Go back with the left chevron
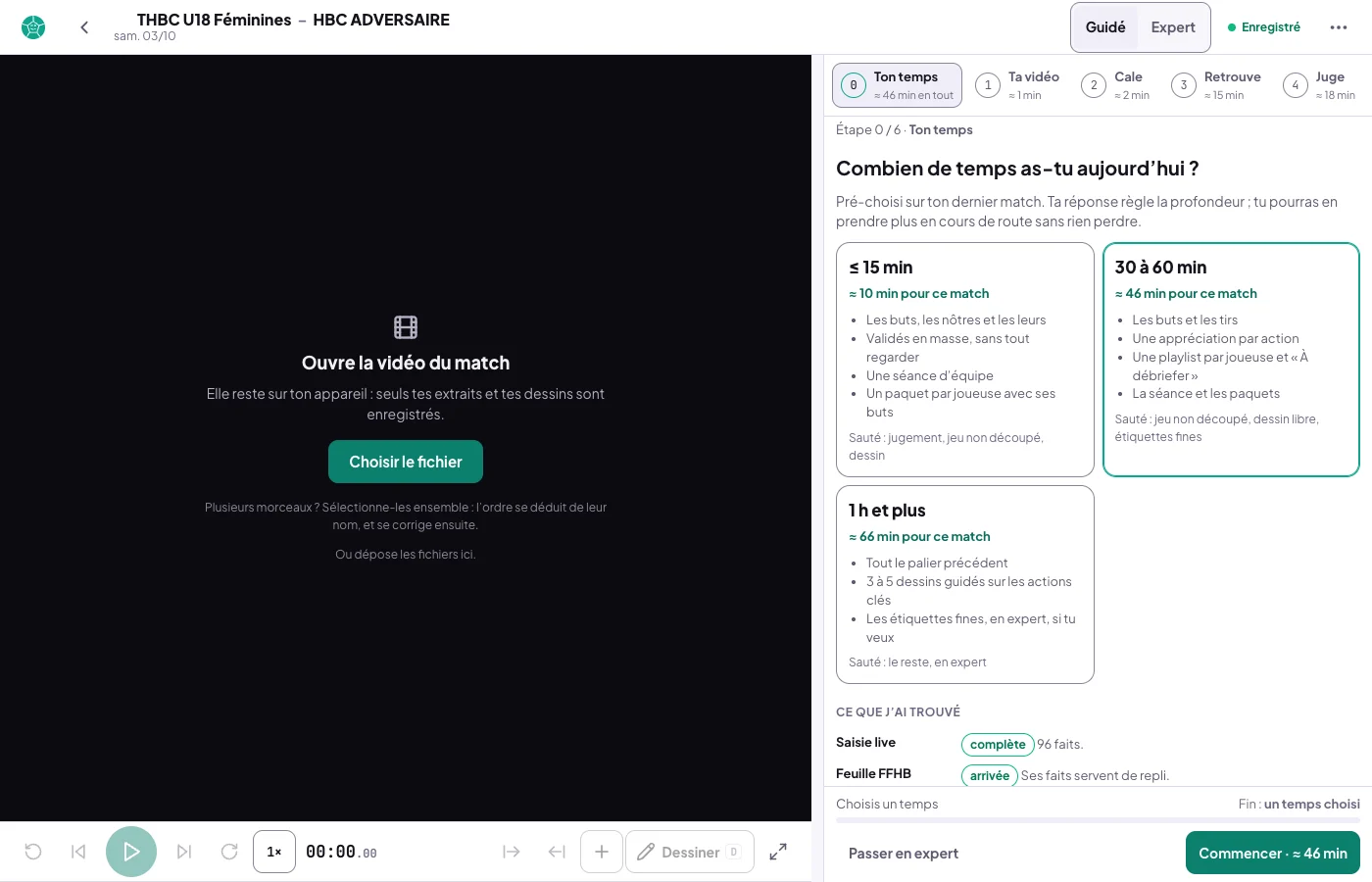 pyautogui.click(x=84, y=27)
